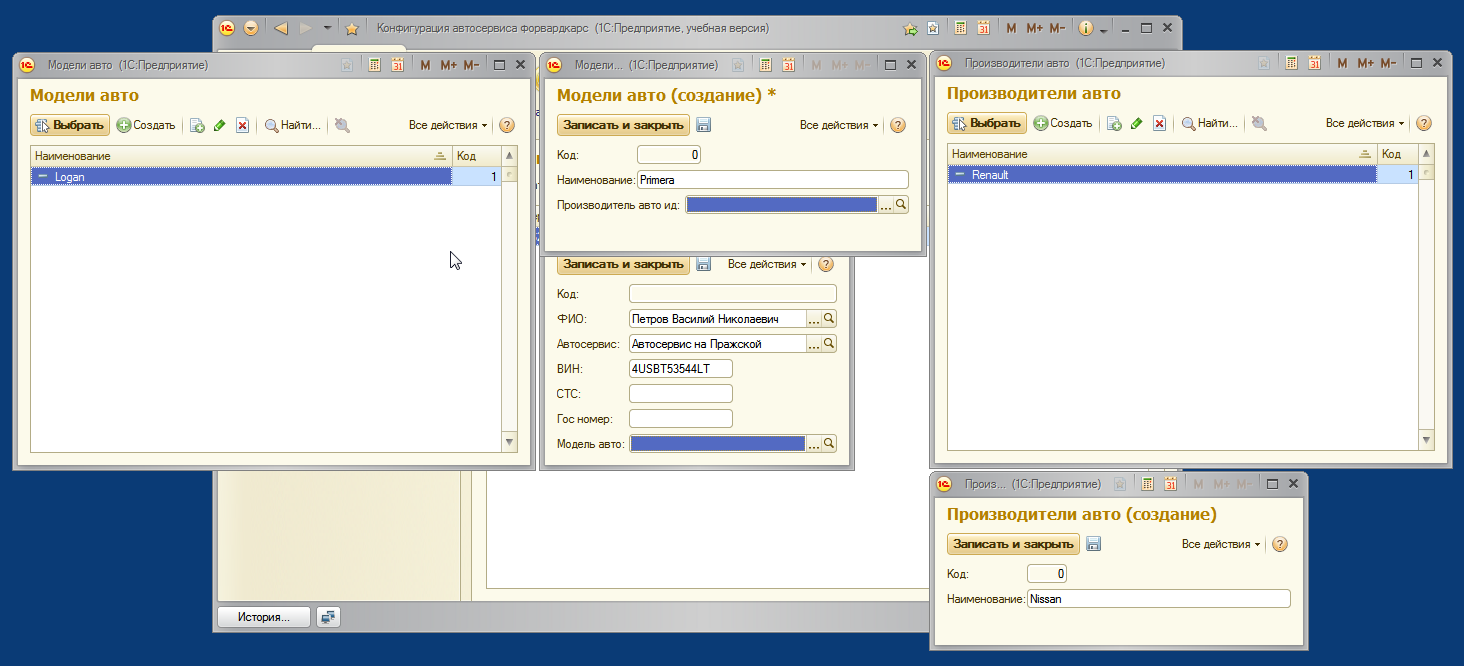Click Наименование field containing Nissan

(x=1158, y=599)
